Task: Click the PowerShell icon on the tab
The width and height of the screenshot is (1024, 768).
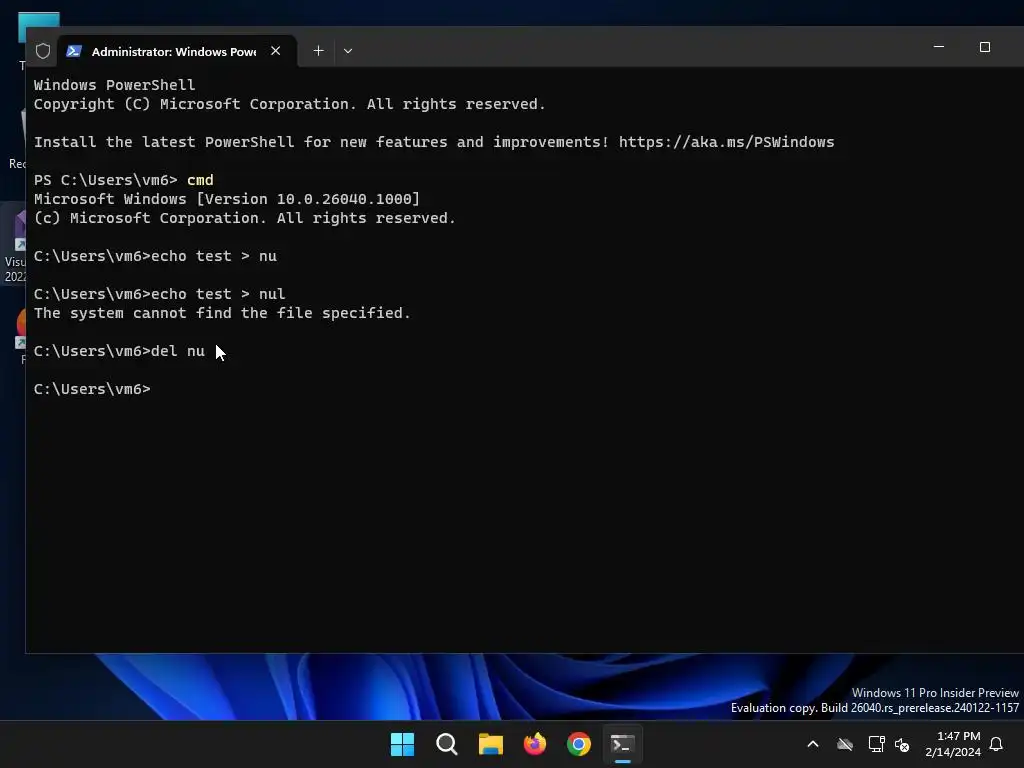Action: 74,51
